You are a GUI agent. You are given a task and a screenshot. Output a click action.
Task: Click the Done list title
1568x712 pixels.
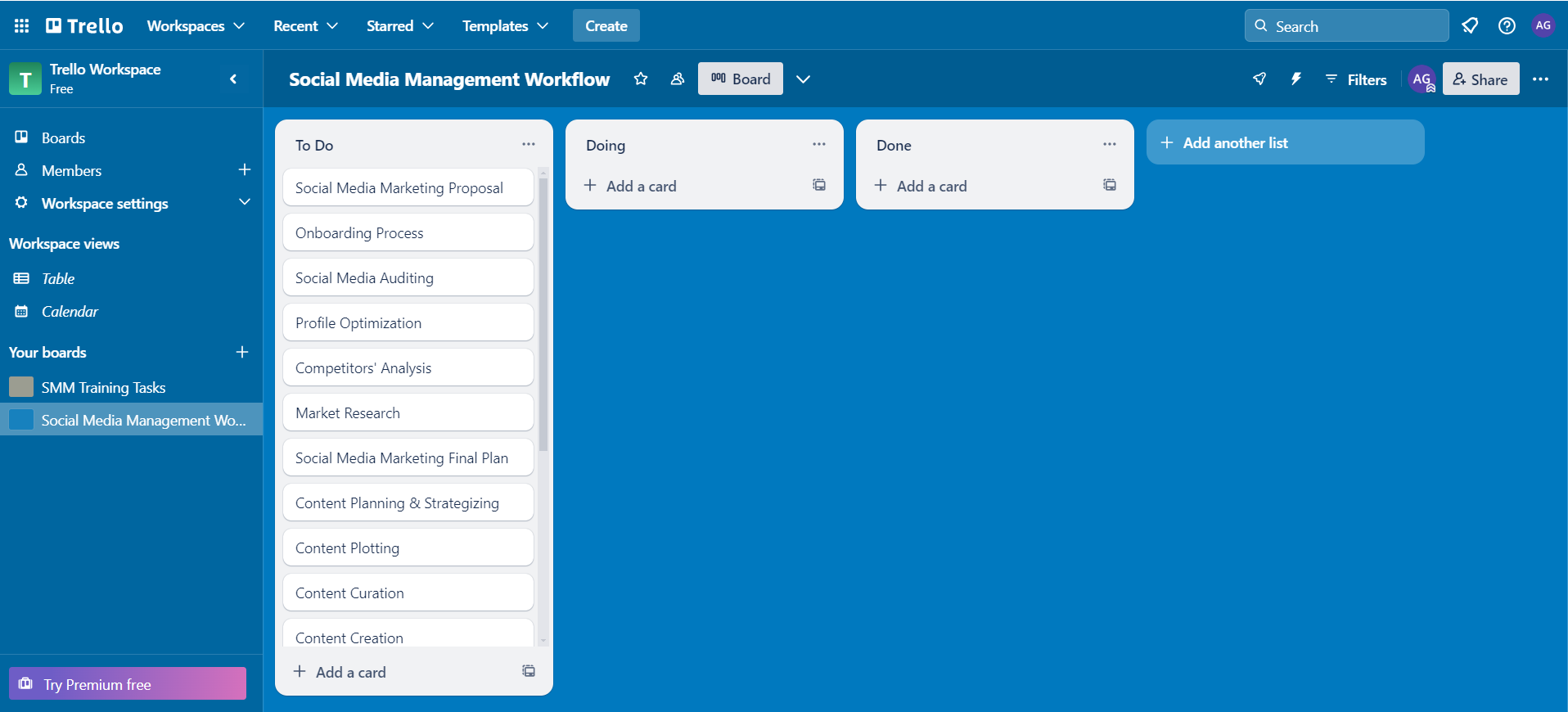tap(894, 145)
